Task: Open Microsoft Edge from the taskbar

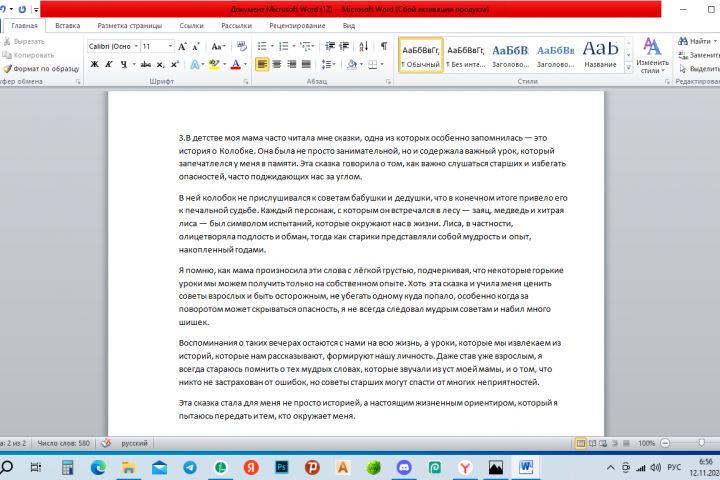Action: [x=98, y=468]
